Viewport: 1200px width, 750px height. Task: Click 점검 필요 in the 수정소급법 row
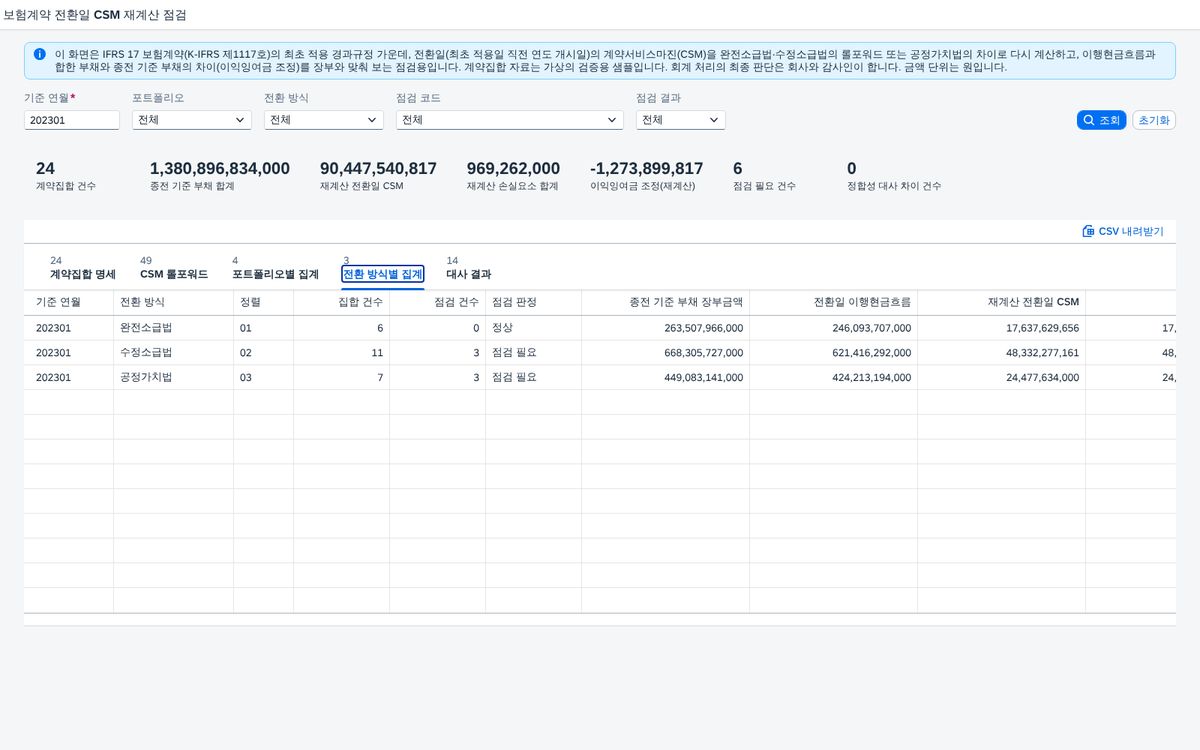tap(534, 352)
